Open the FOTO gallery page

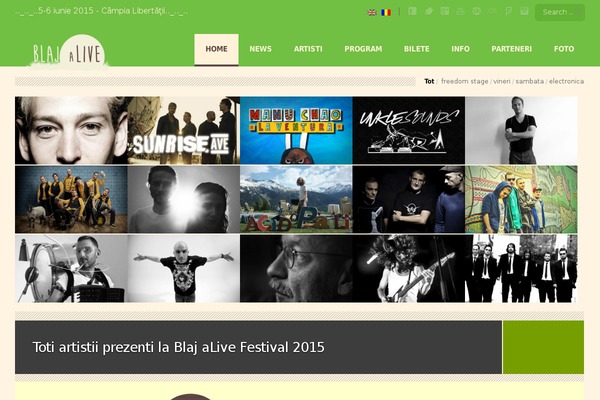[x=564, y=49]
